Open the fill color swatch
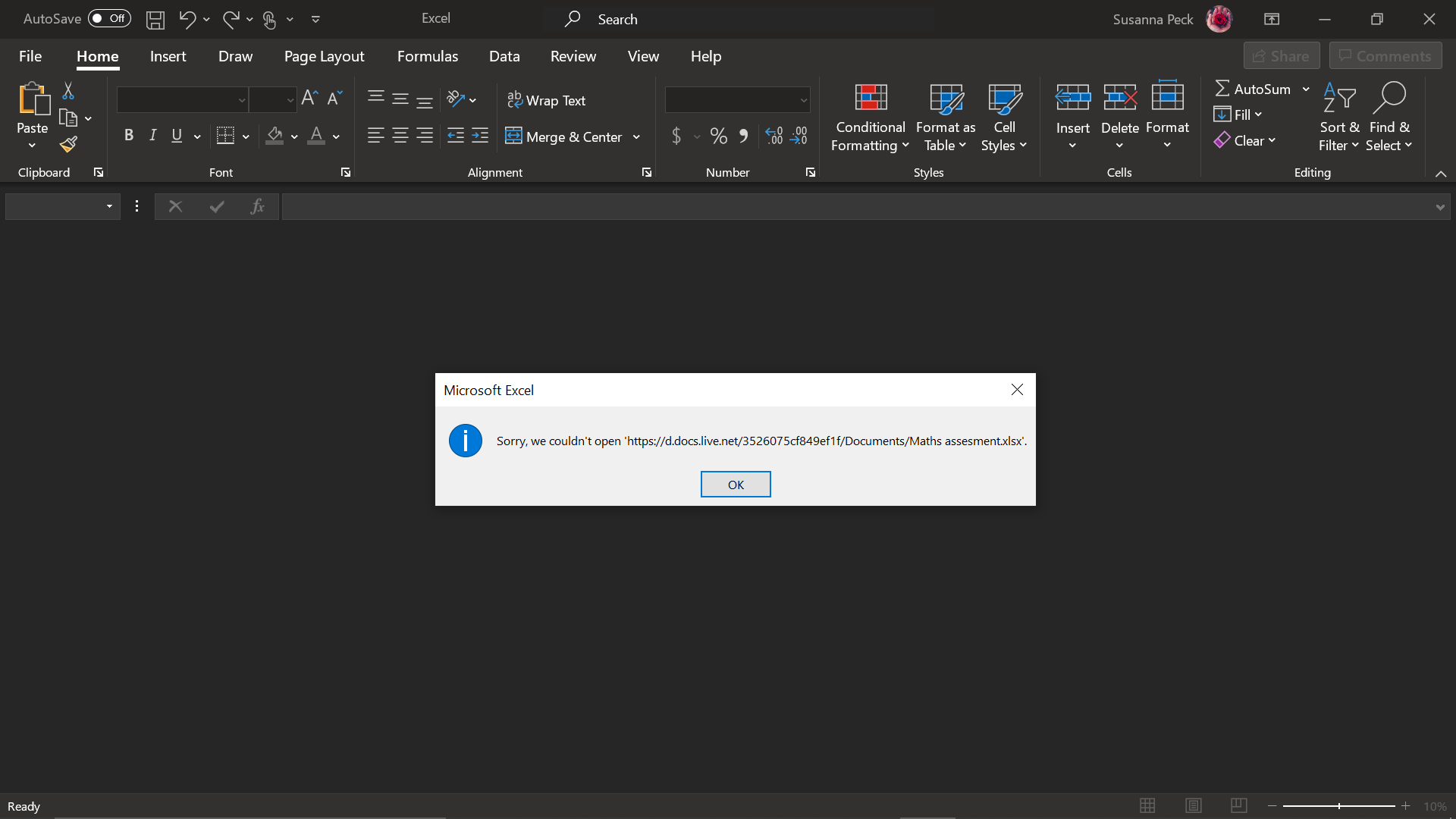The height and width of the screenshot is (819, 1456). pyautogui.click(x=275, y=136)
